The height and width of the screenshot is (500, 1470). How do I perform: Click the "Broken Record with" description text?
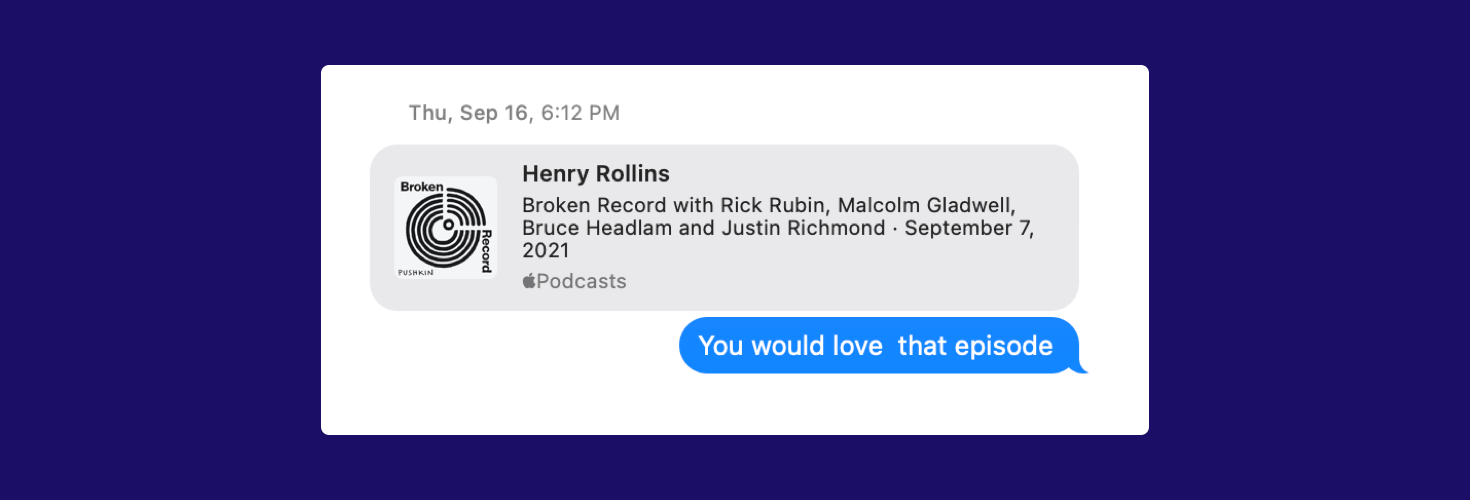click(617, 206)
